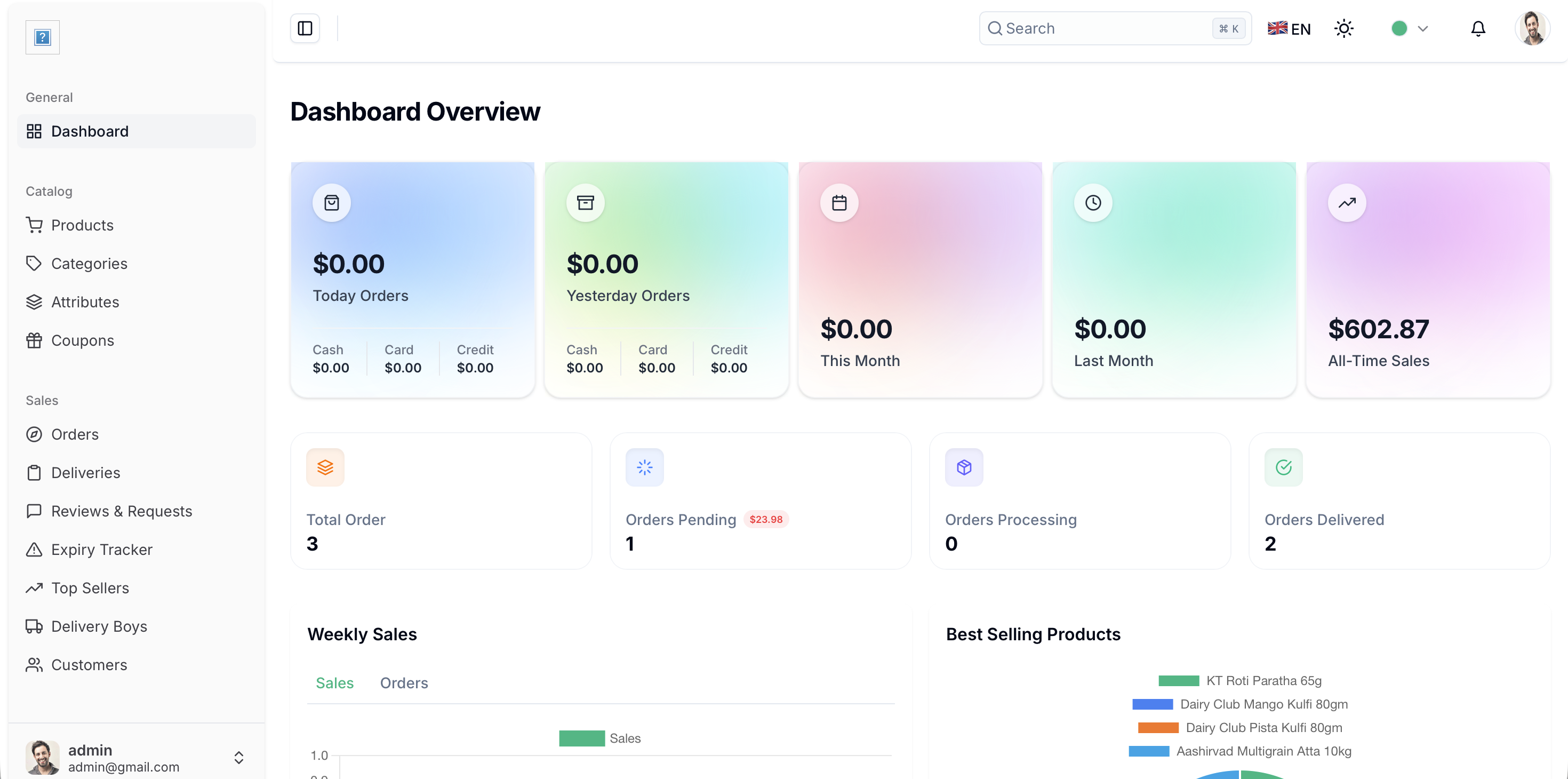Click the admin avatar in sidebar footer
Viewport: 1568px width, 779px height.
click(43, 757)
